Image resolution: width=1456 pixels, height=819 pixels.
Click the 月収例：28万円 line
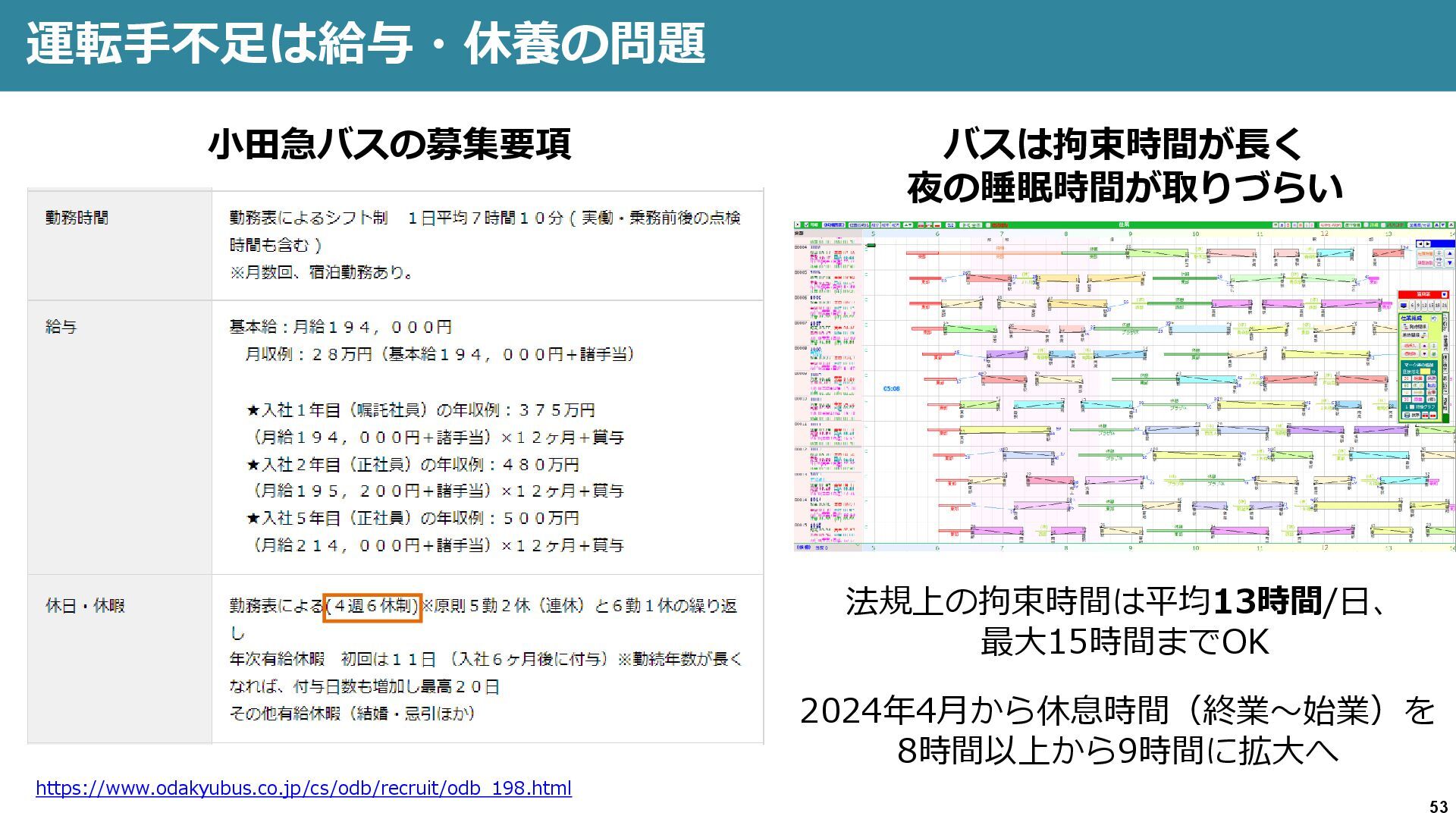click(x=440, y=354)
